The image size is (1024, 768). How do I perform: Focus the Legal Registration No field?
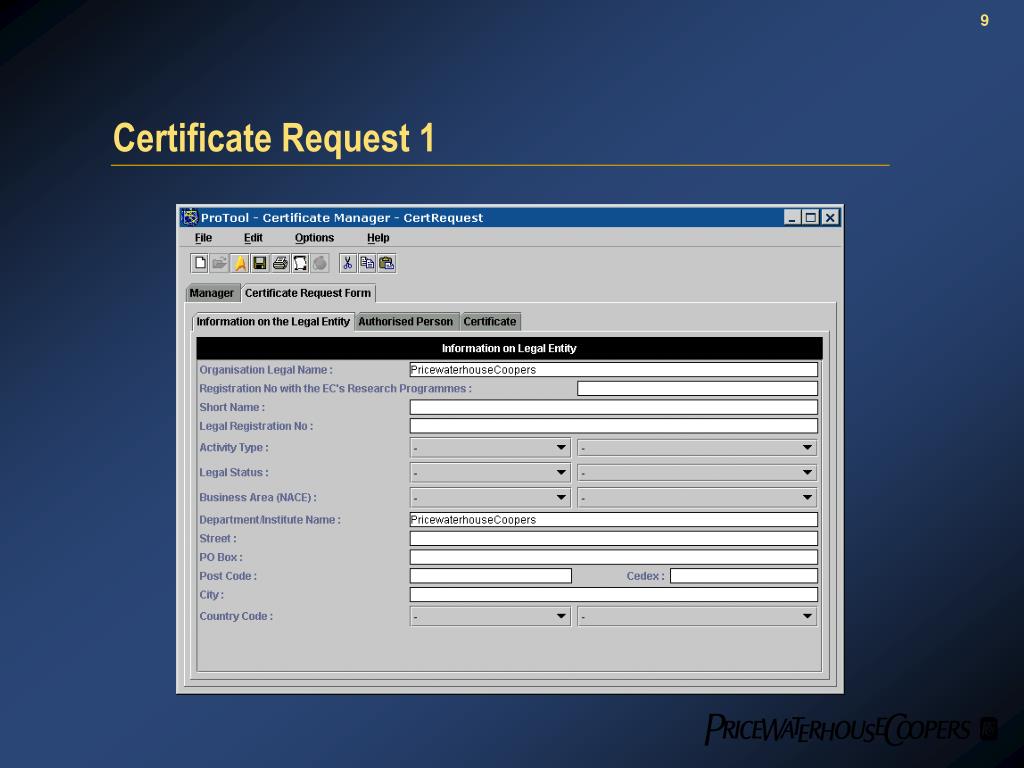614,426
